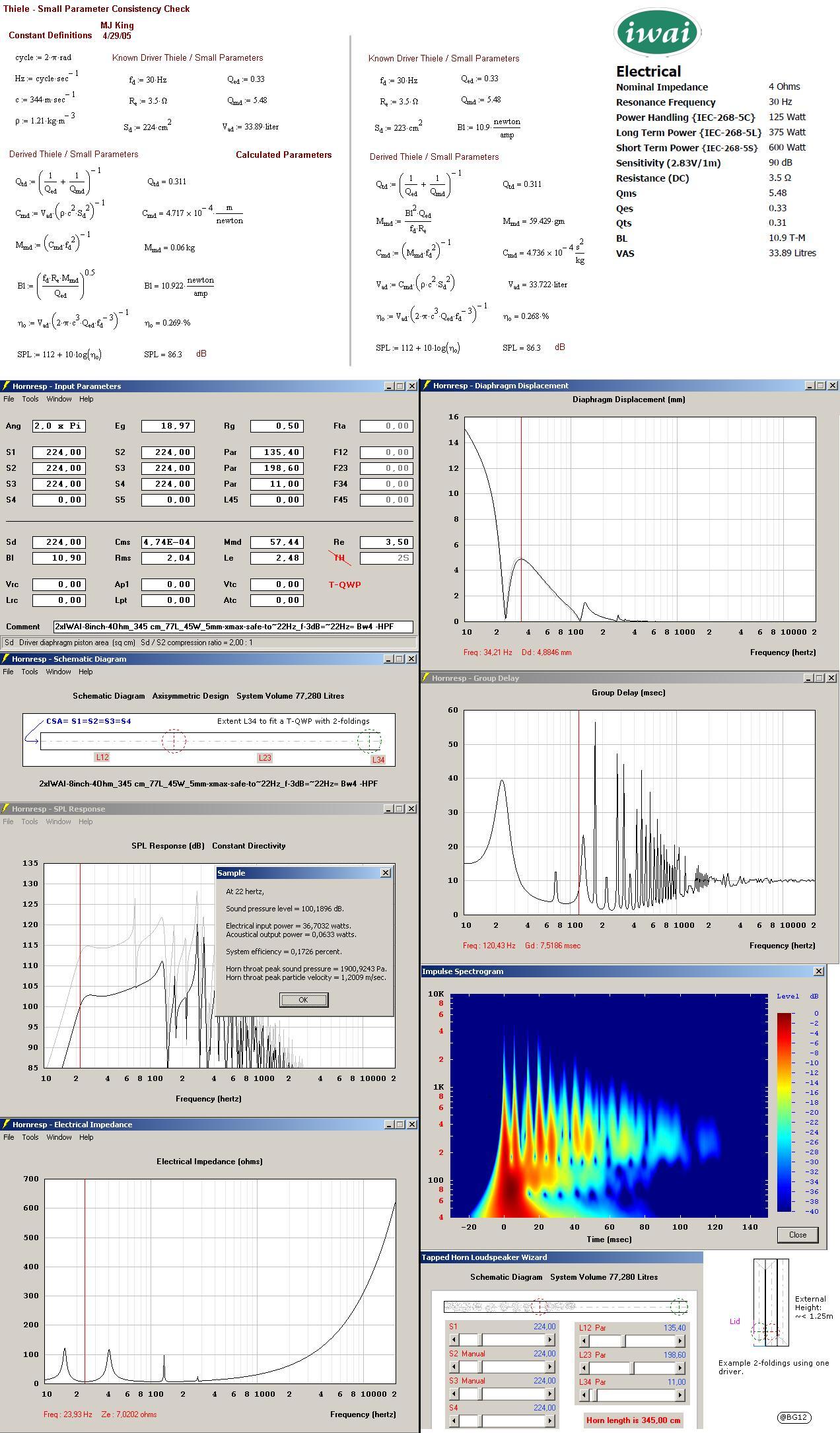Open File menu in Schematic Diagram window
840x1433 pixels.
tap(8, 672)
